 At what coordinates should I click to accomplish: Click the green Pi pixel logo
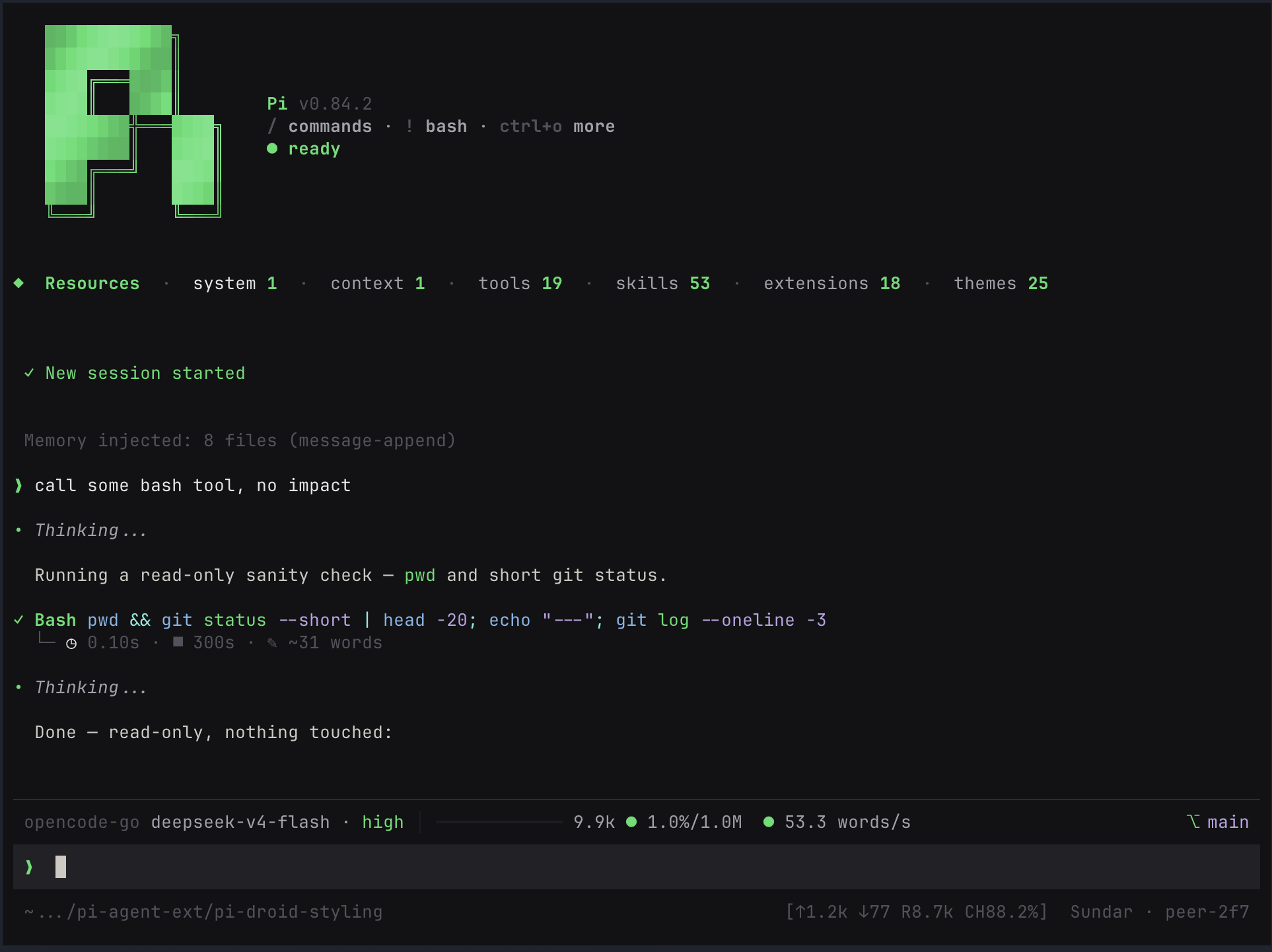133,121
